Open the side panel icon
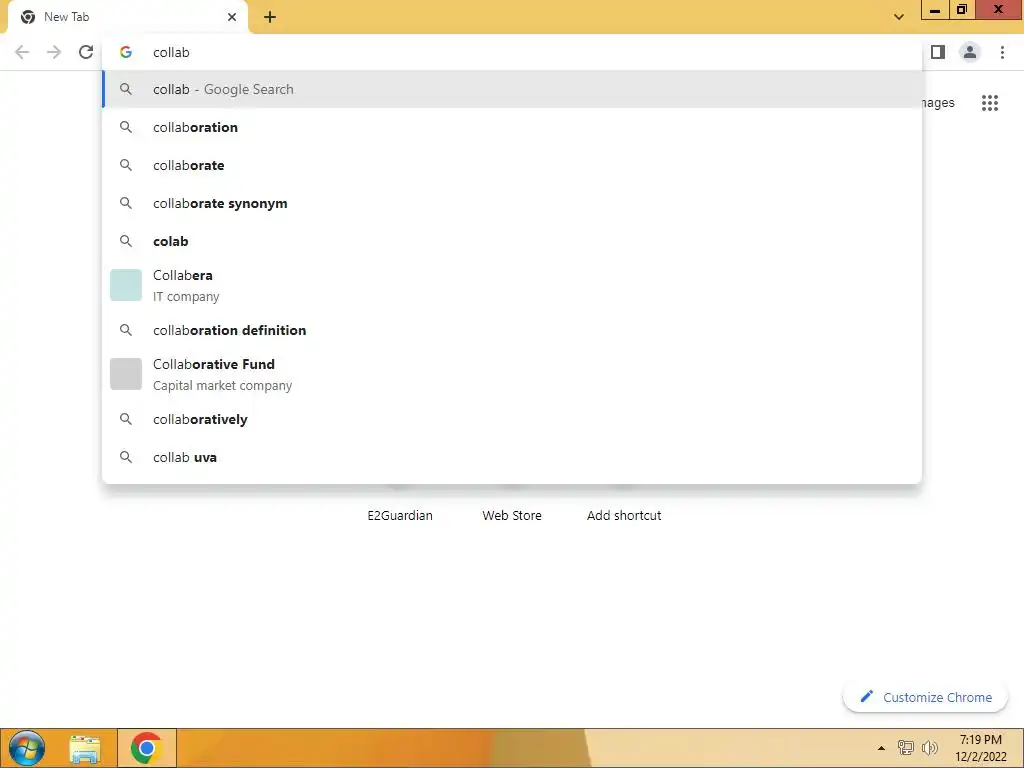The height and width of the screenshot is (768, 1024). click(938, 52)
